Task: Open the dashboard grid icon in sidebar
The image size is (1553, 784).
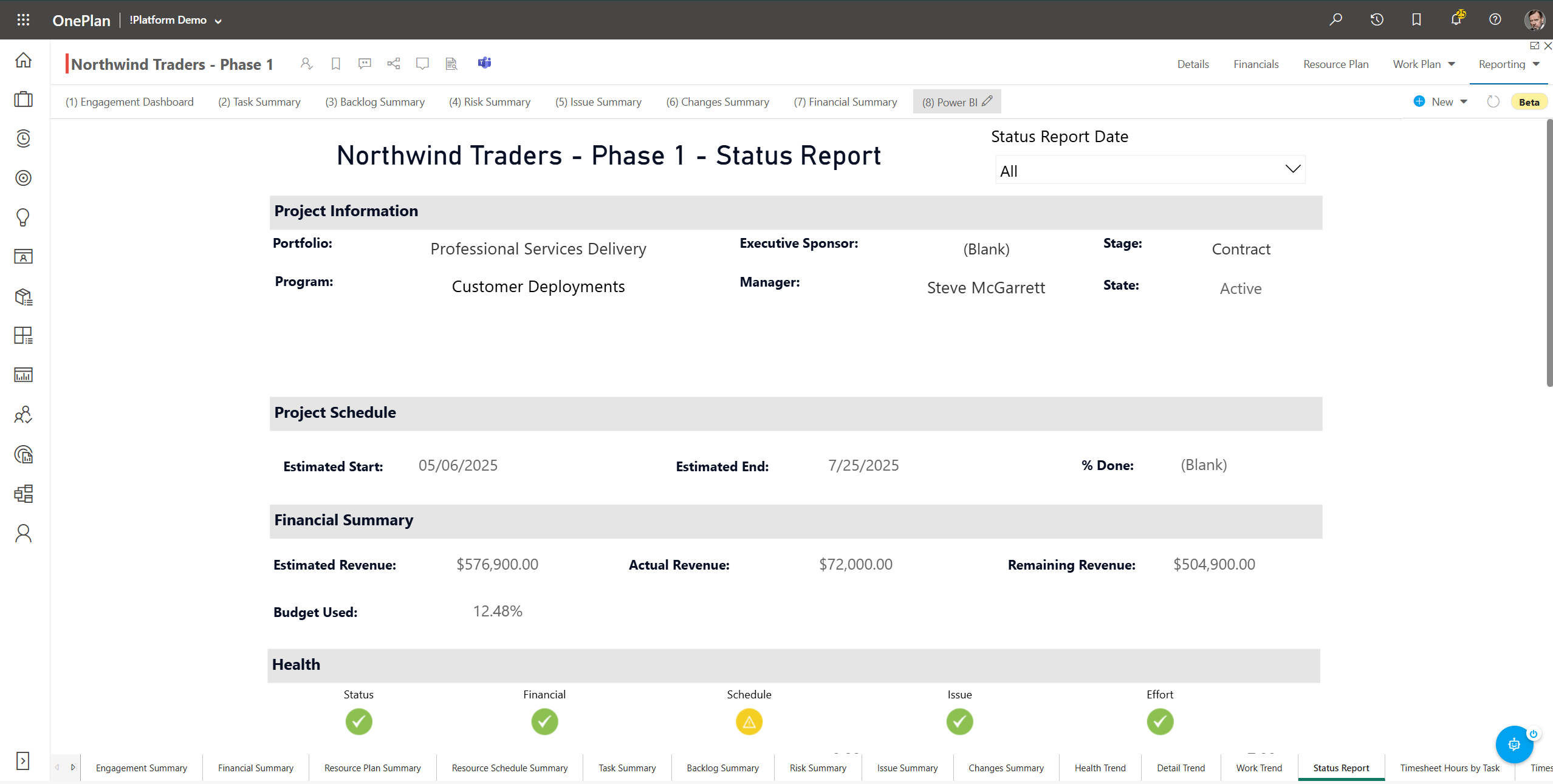Action: [x=23, y=336]
